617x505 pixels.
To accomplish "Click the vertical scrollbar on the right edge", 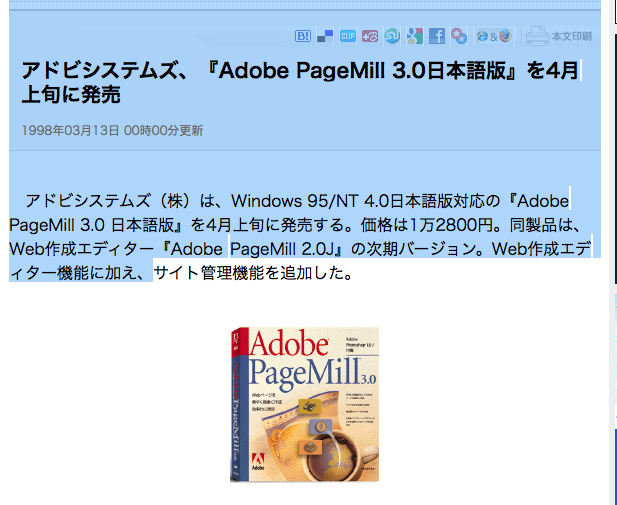I will [x=612, y=250].
